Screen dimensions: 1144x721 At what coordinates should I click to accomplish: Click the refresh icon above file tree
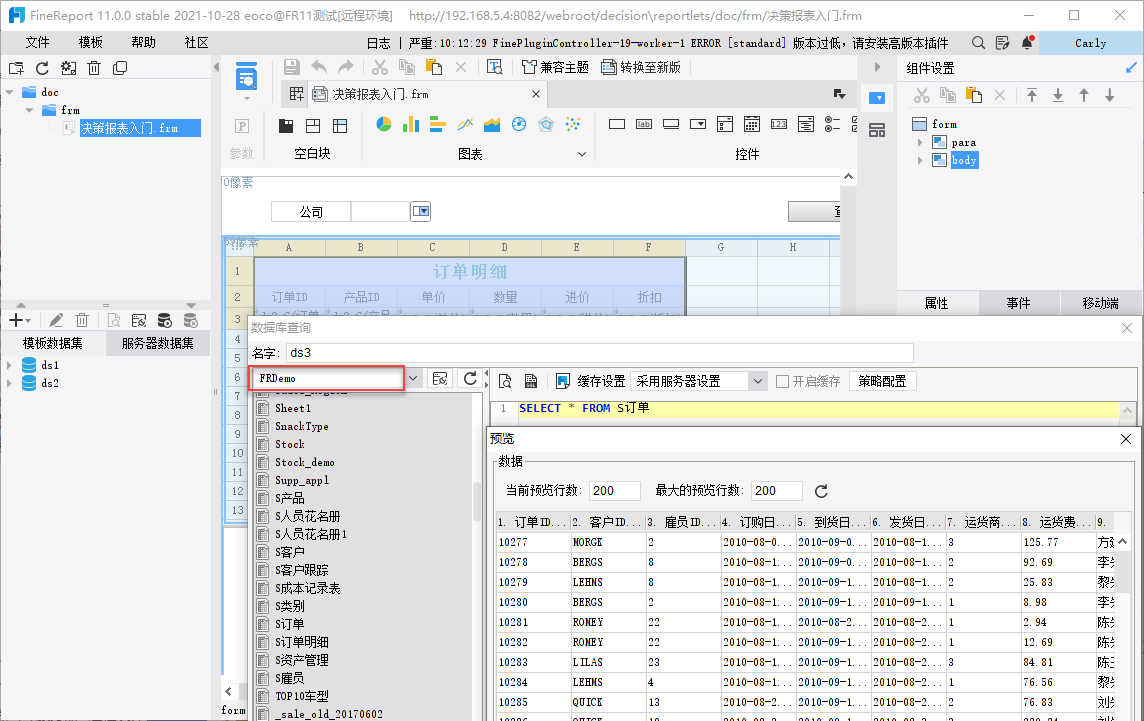pos(42,68)
